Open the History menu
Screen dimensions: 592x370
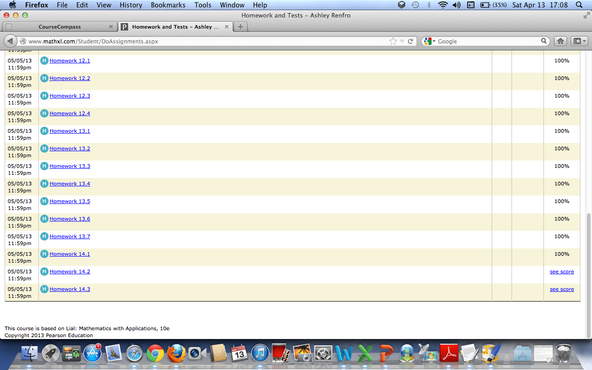tap(131, 5)
